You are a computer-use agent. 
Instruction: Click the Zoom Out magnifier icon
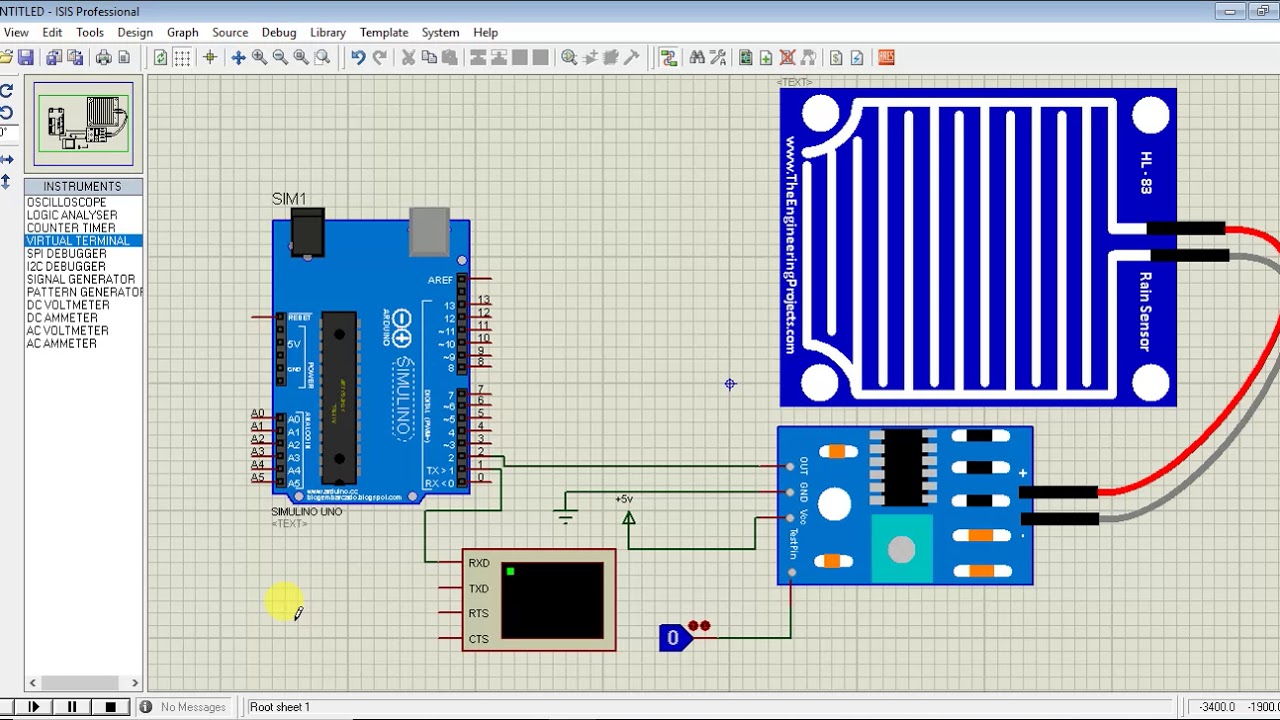[x=281, y=58]
